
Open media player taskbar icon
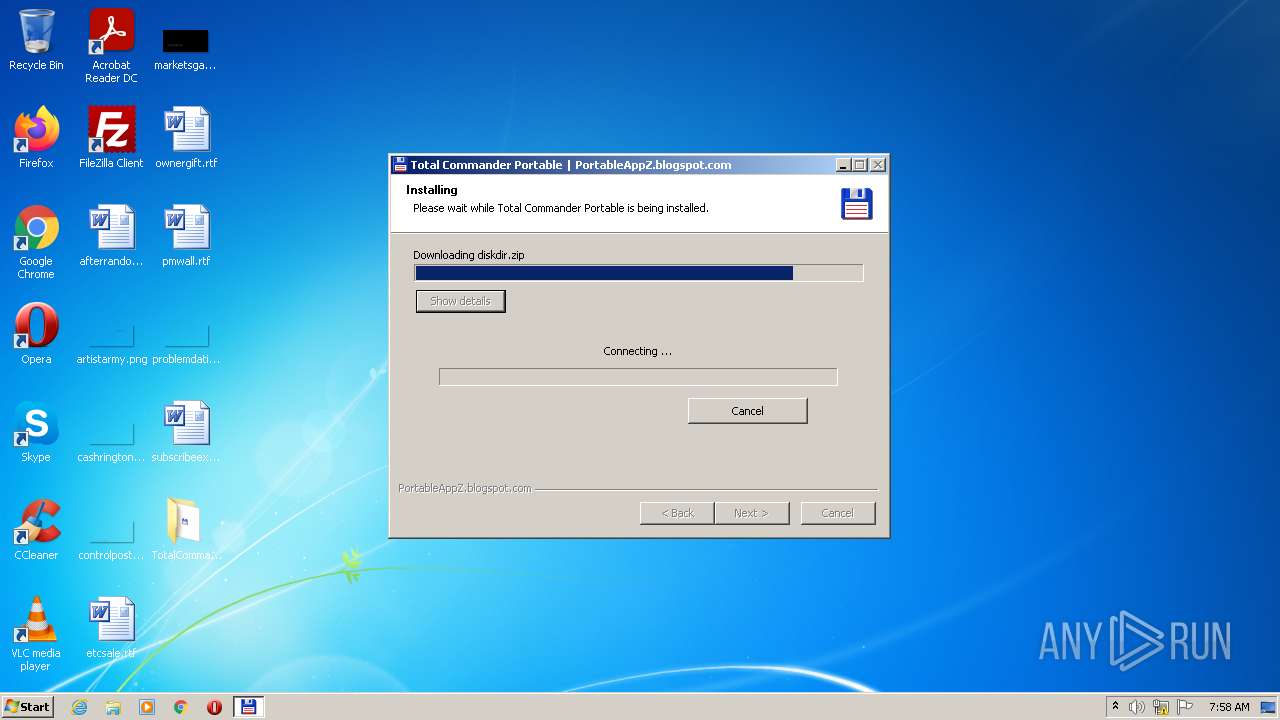click(147, 707)
